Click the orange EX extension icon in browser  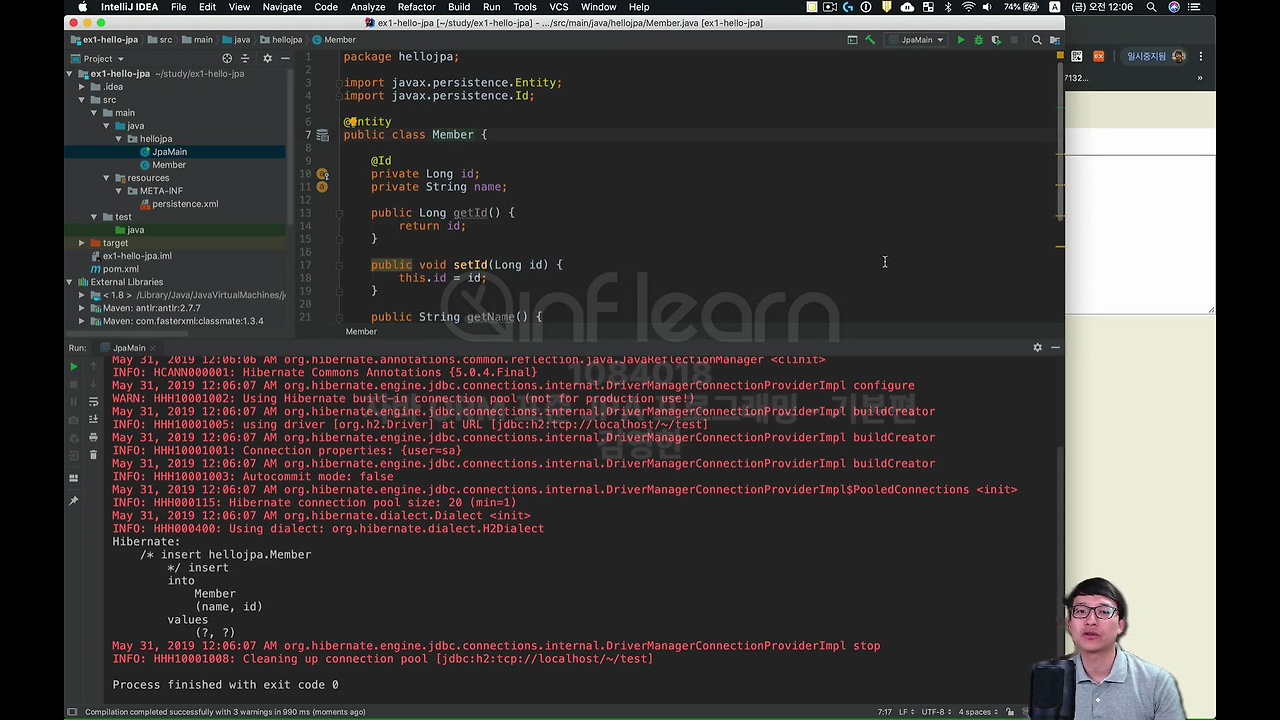pyautogui.click(x=1099, y=56)
